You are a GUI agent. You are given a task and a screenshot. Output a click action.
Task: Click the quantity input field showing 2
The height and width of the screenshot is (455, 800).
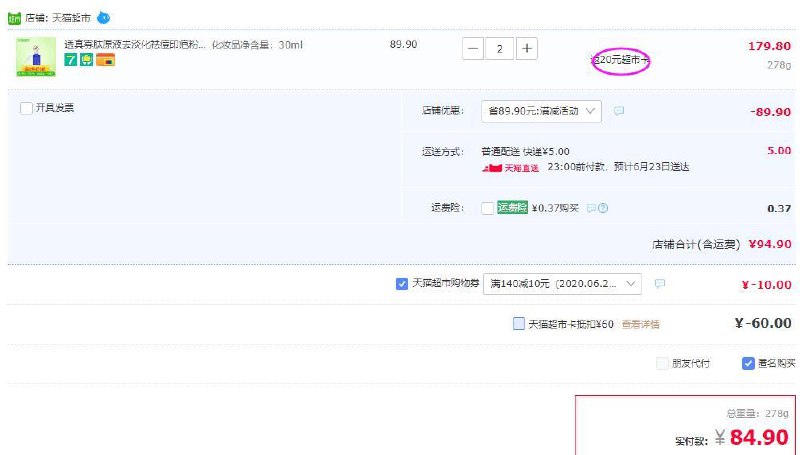pyautogui.click(x=499, y=48)
